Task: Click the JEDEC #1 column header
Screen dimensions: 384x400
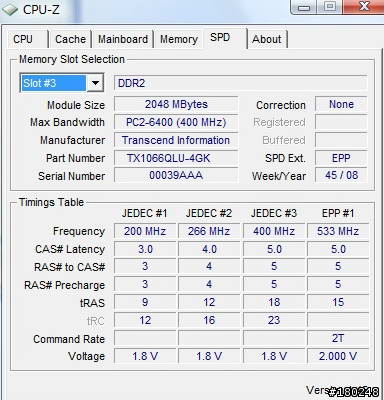Action: point(144,213)
